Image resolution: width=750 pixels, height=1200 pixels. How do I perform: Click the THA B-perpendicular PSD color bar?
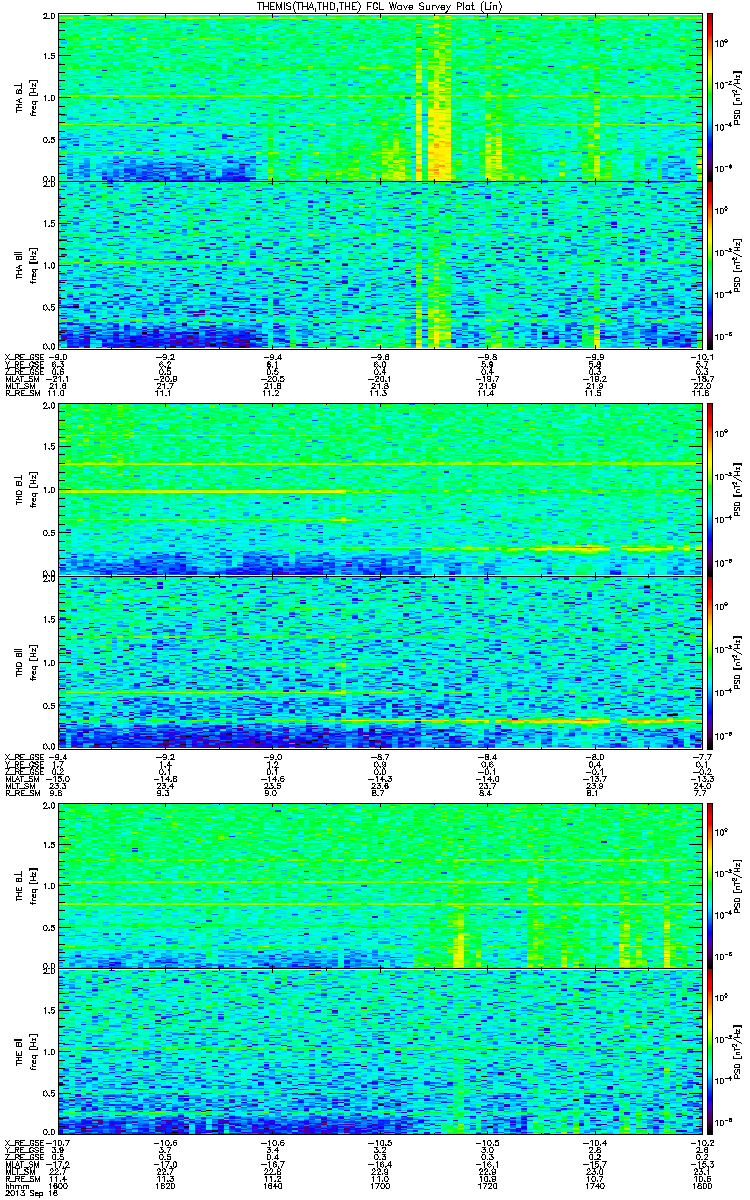tap(710, 98)
